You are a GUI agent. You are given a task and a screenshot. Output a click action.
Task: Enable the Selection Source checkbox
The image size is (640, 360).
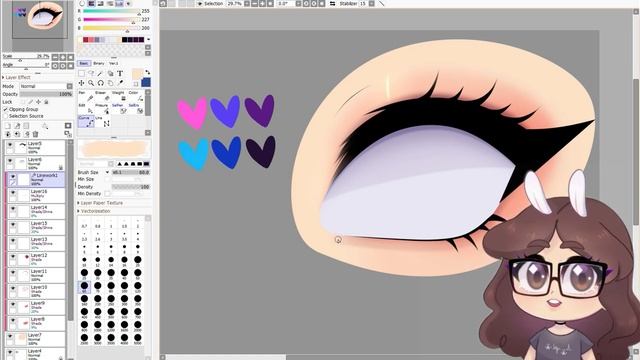(x=5, y=116)
